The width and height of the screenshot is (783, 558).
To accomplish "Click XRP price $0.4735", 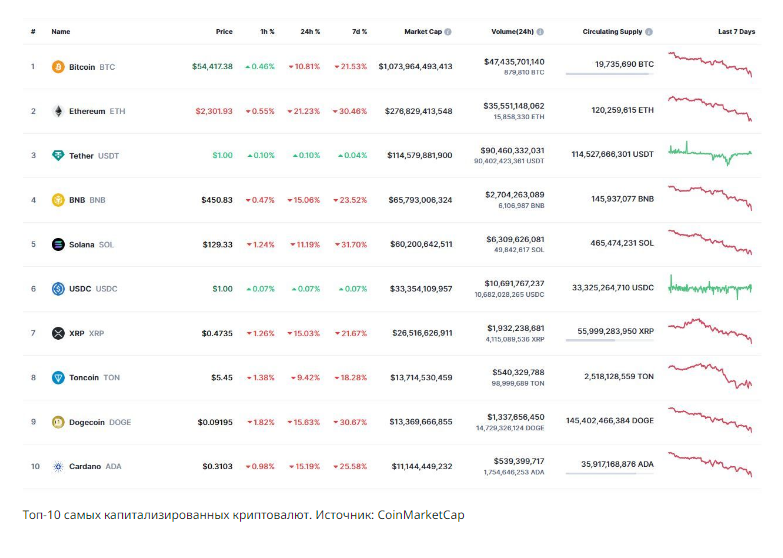I will [x=217, y=333].
